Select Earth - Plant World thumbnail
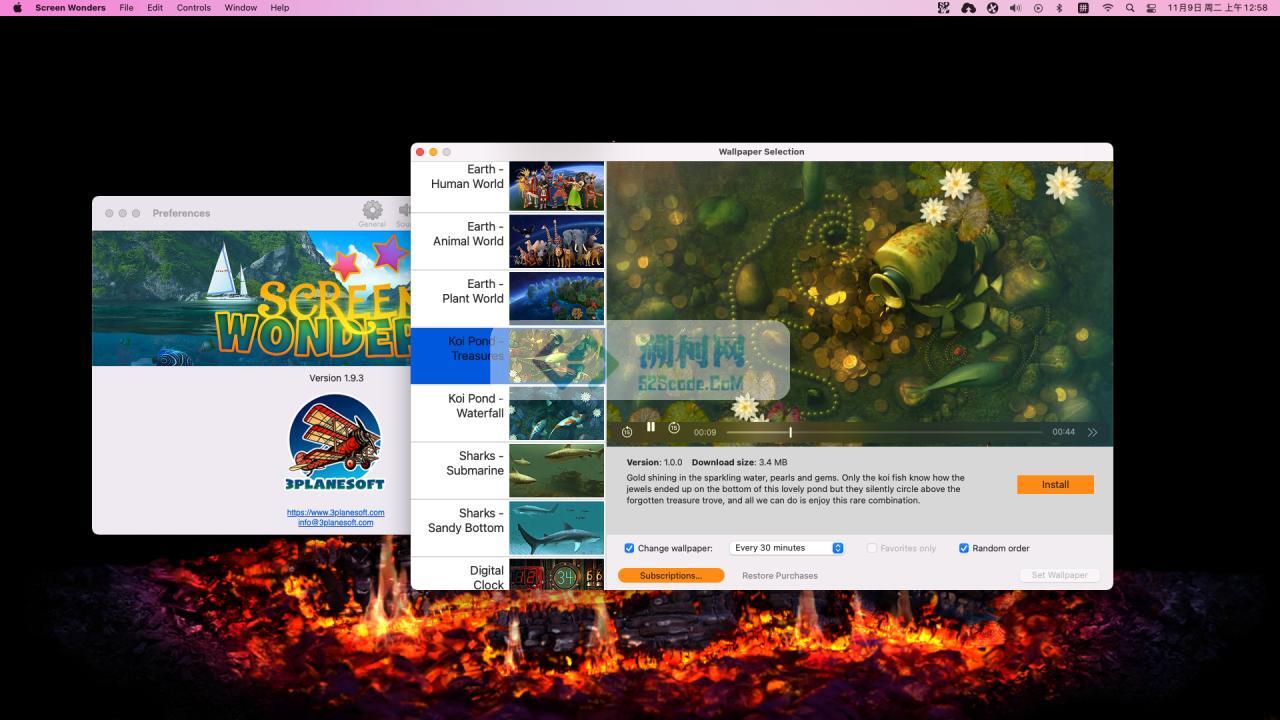The height and width of the screenshot is (720, 1280). coord(556,299)
